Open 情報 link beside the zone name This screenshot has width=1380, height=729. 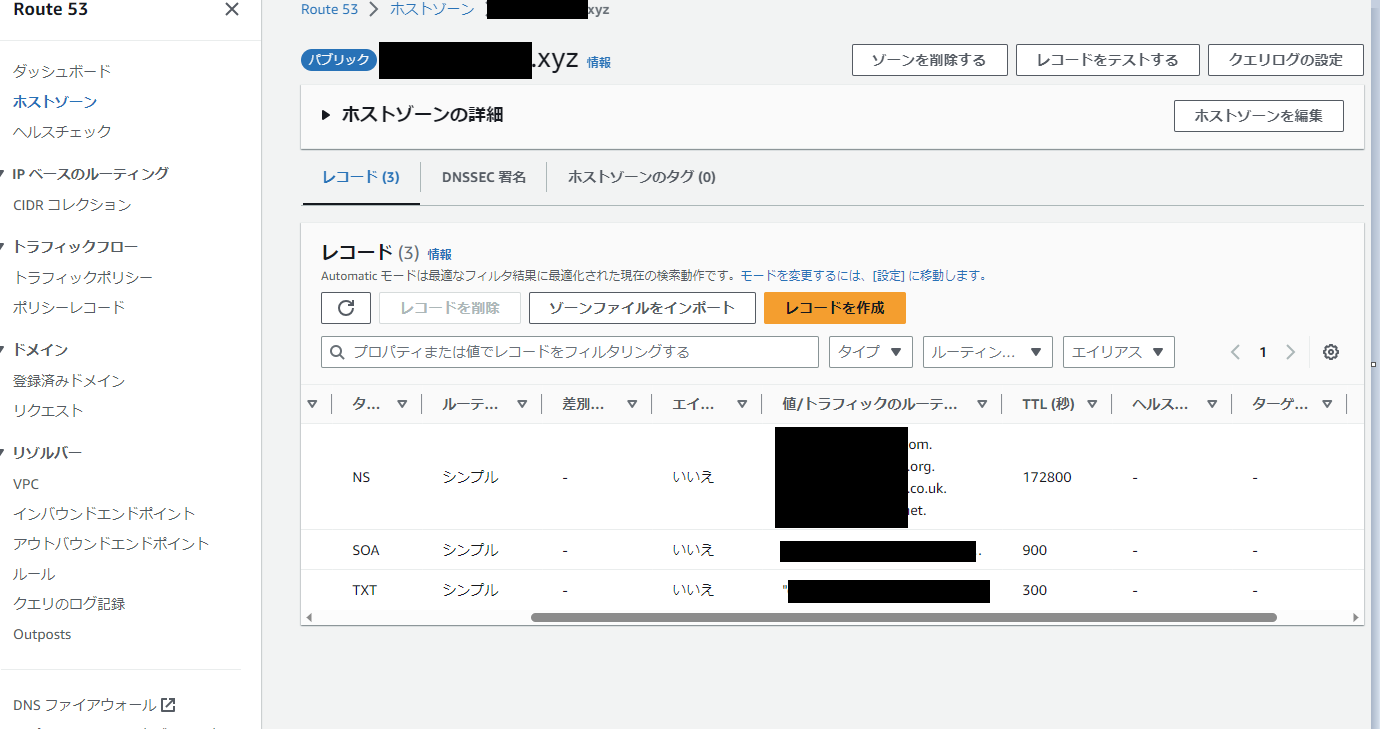599,62
